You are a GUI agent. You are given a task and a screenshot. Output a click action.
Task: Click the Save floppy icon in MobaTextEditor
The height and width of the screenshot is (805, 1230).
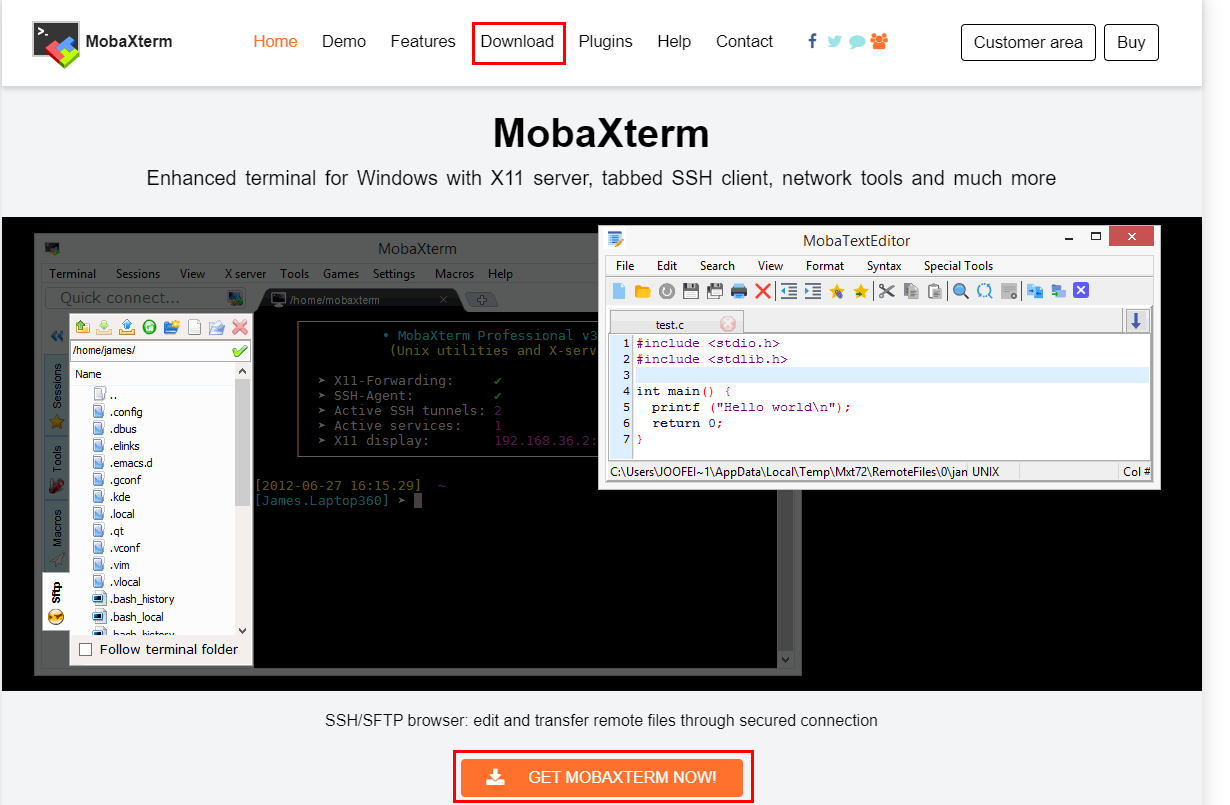pyautogui.click(x=690, y=291)
